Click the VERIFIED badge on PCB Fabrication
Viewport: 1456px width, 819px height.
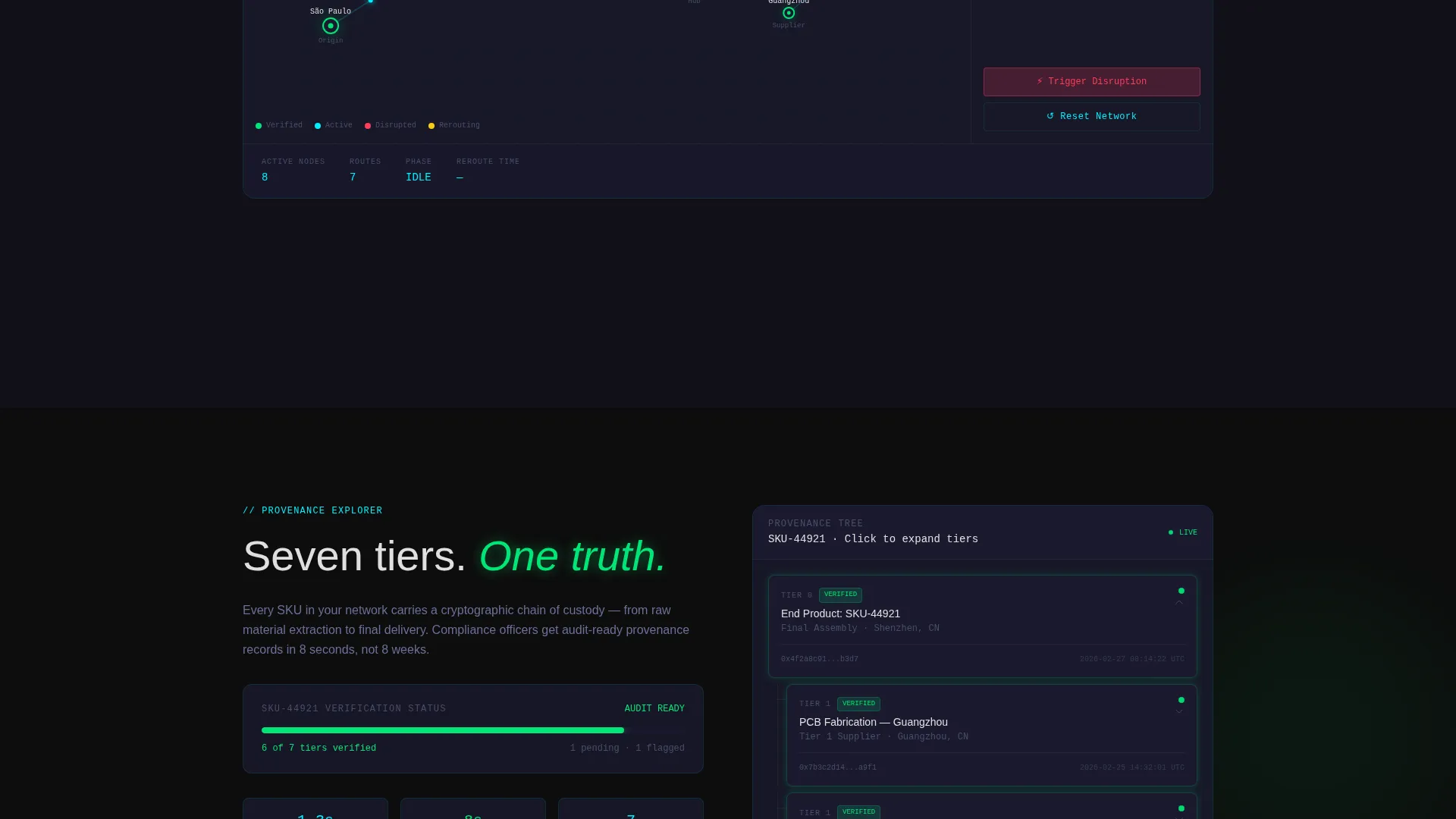coord(858,704)
